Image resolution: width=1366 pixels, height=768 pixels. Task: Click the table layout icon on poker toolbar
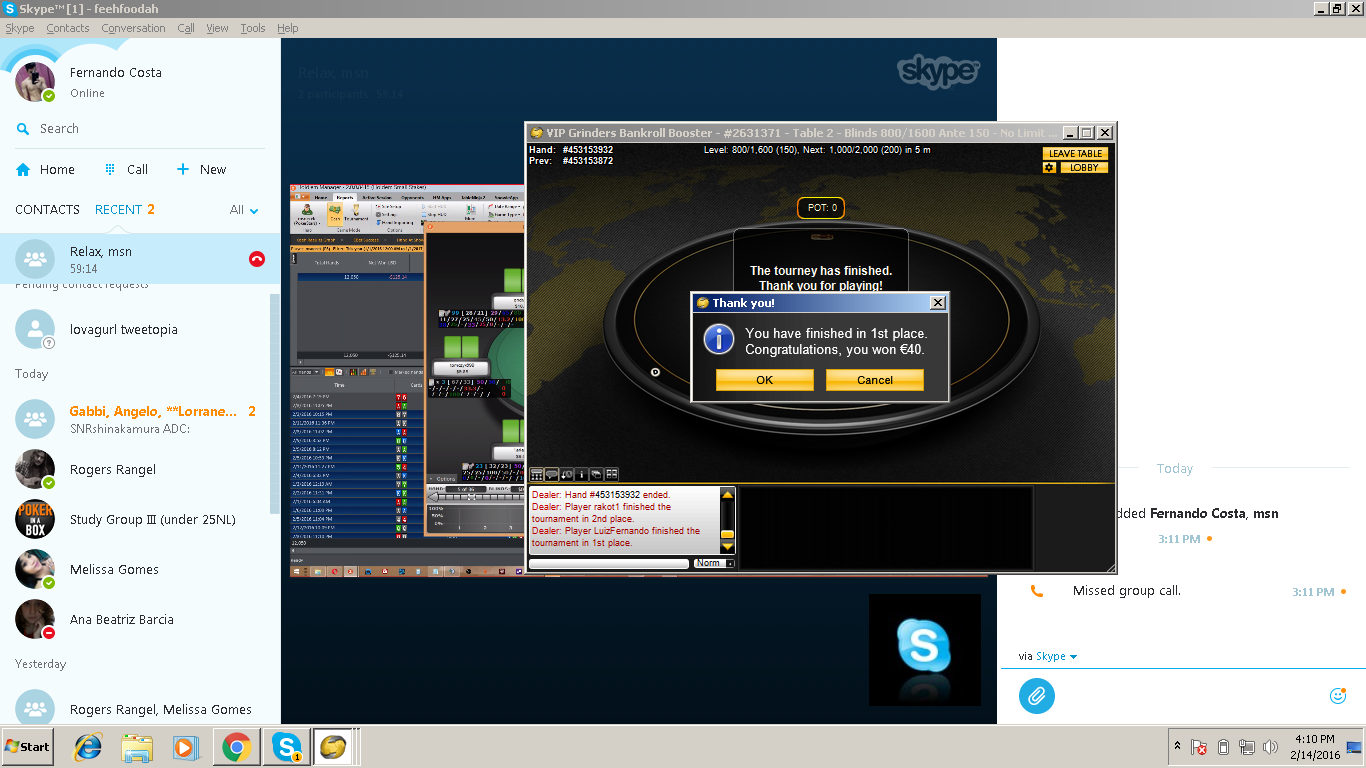[612, 474]
